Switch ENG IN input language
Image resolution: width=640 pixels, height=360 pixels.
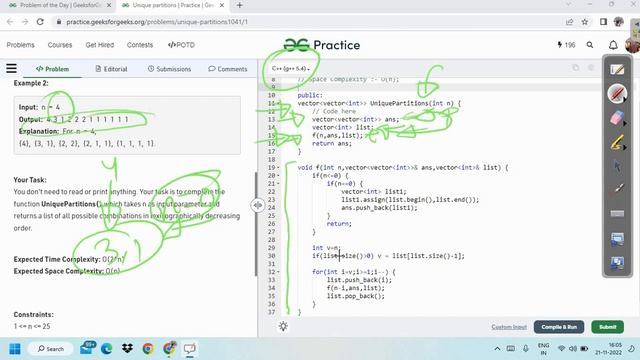tap(543, 349)
